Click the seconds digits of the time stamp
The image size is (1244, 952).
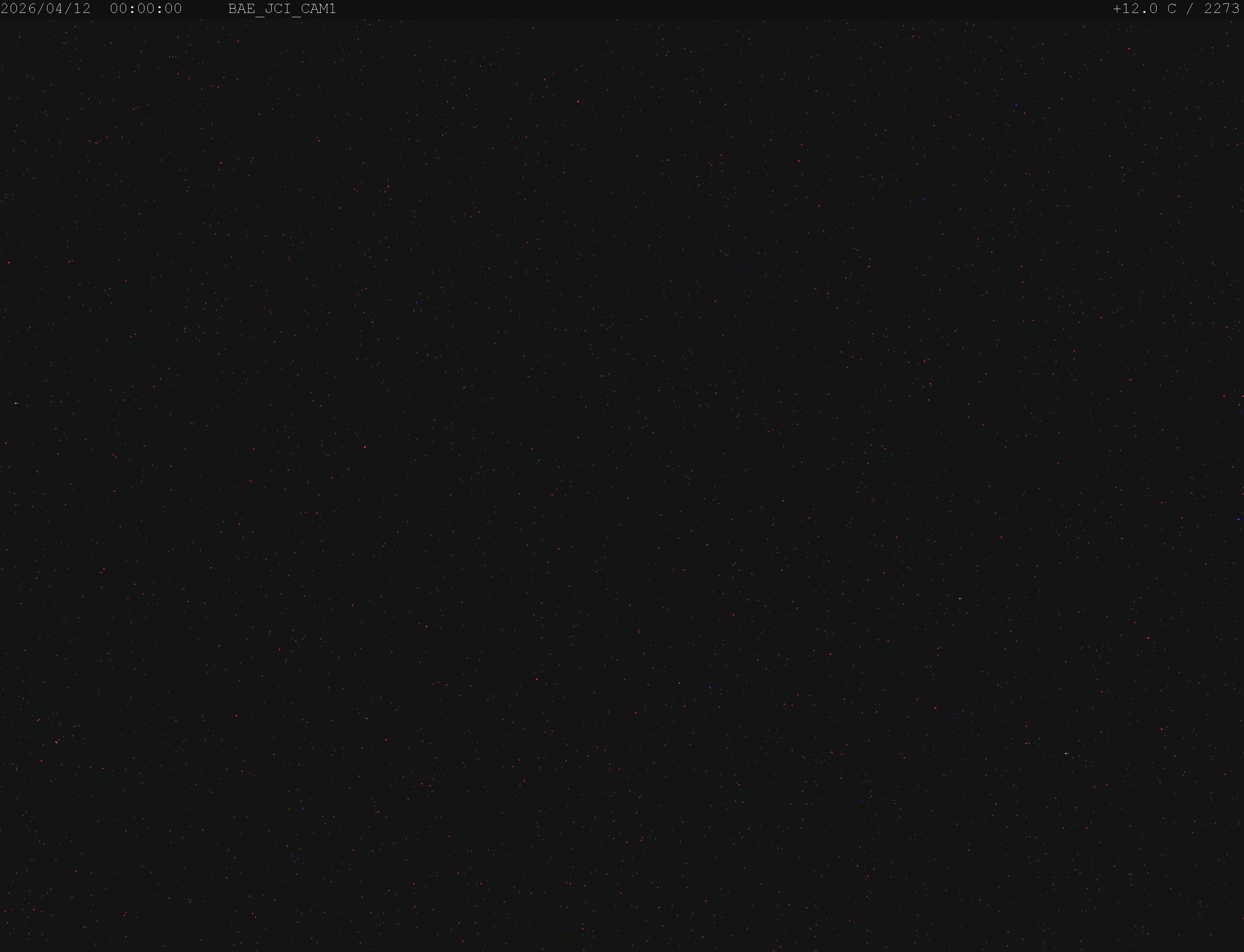click(x=173, y=9)
